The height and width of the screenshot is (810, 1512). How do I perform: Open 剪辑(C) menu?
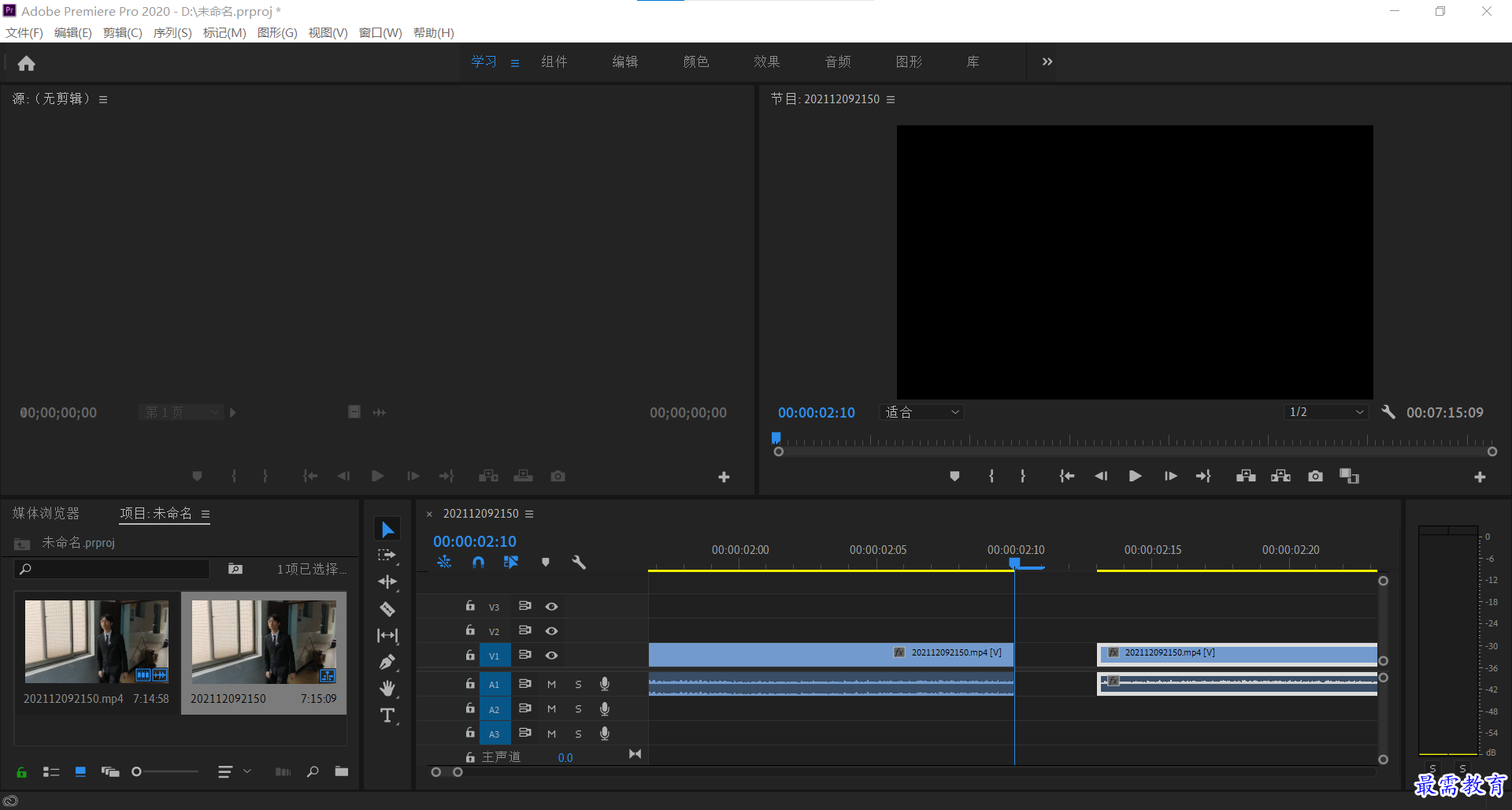(122, 32)
